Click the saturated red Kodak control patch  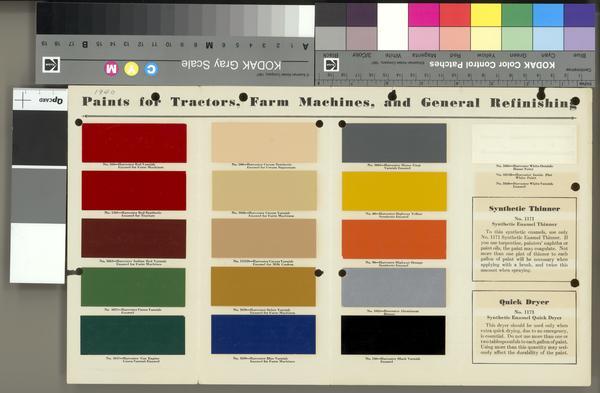point(455,15)
